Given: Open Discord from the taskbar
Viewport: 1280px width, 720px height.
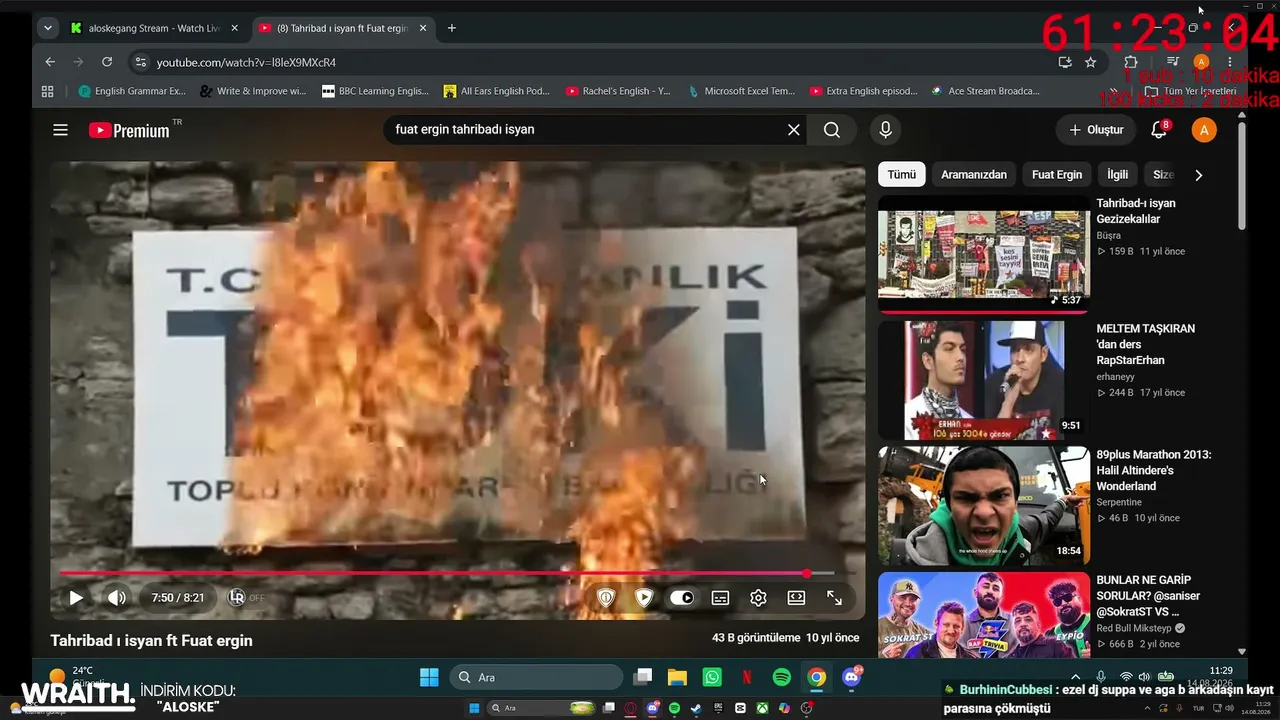Looking at the screenshot, I should click(852, 678).
